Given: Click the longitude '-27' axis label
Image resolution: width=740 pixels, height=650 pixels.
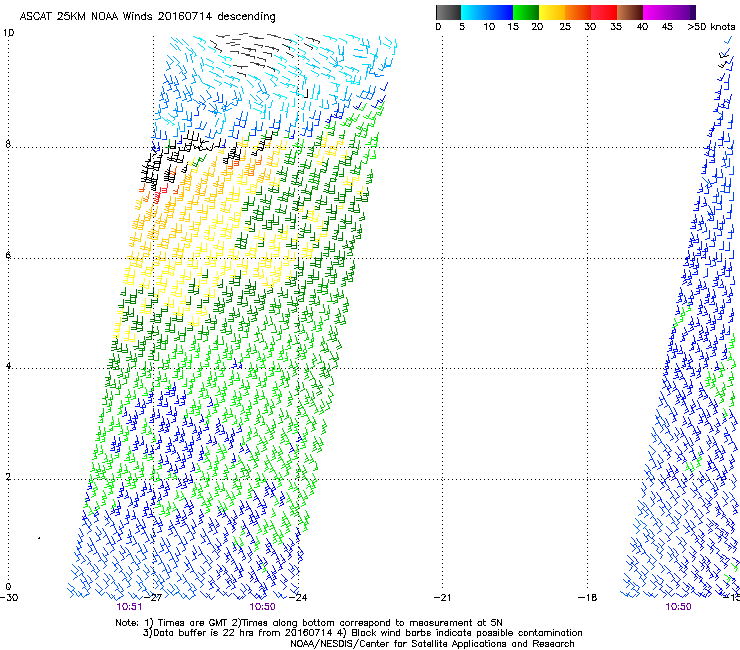Looking at the screenshot, I should point(153,598).
